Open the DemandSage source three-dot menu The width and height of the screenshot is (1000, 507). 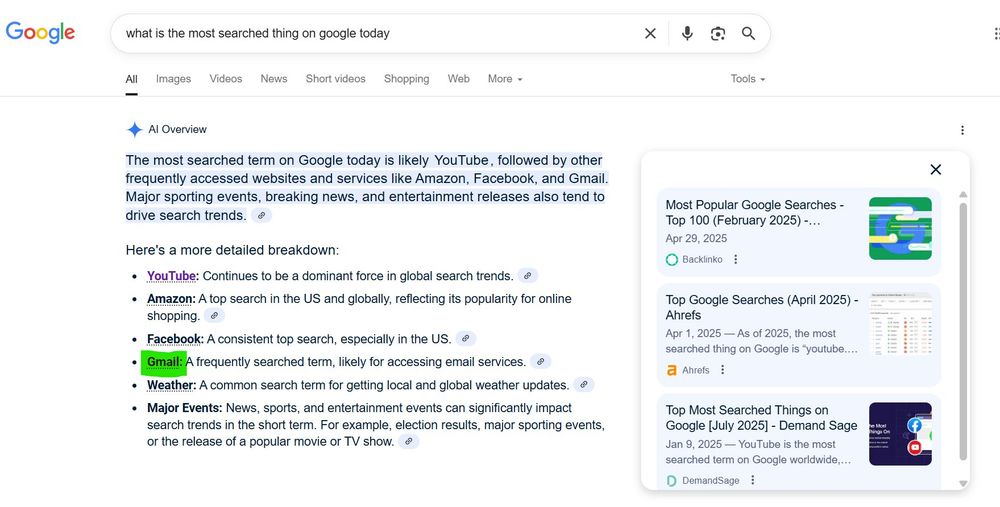click(752, 480)
